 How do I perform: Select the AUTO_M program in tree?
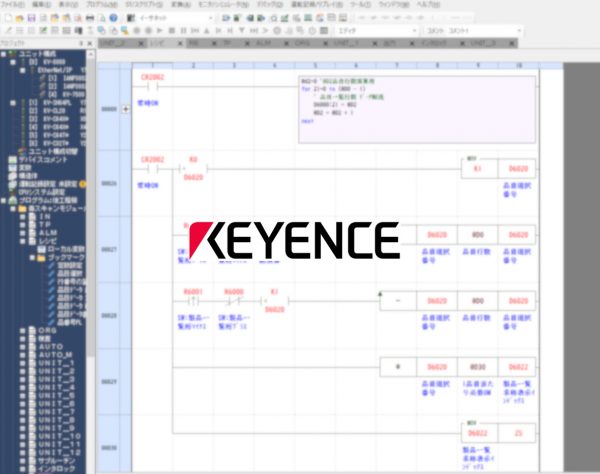click(x=56, y=355)
